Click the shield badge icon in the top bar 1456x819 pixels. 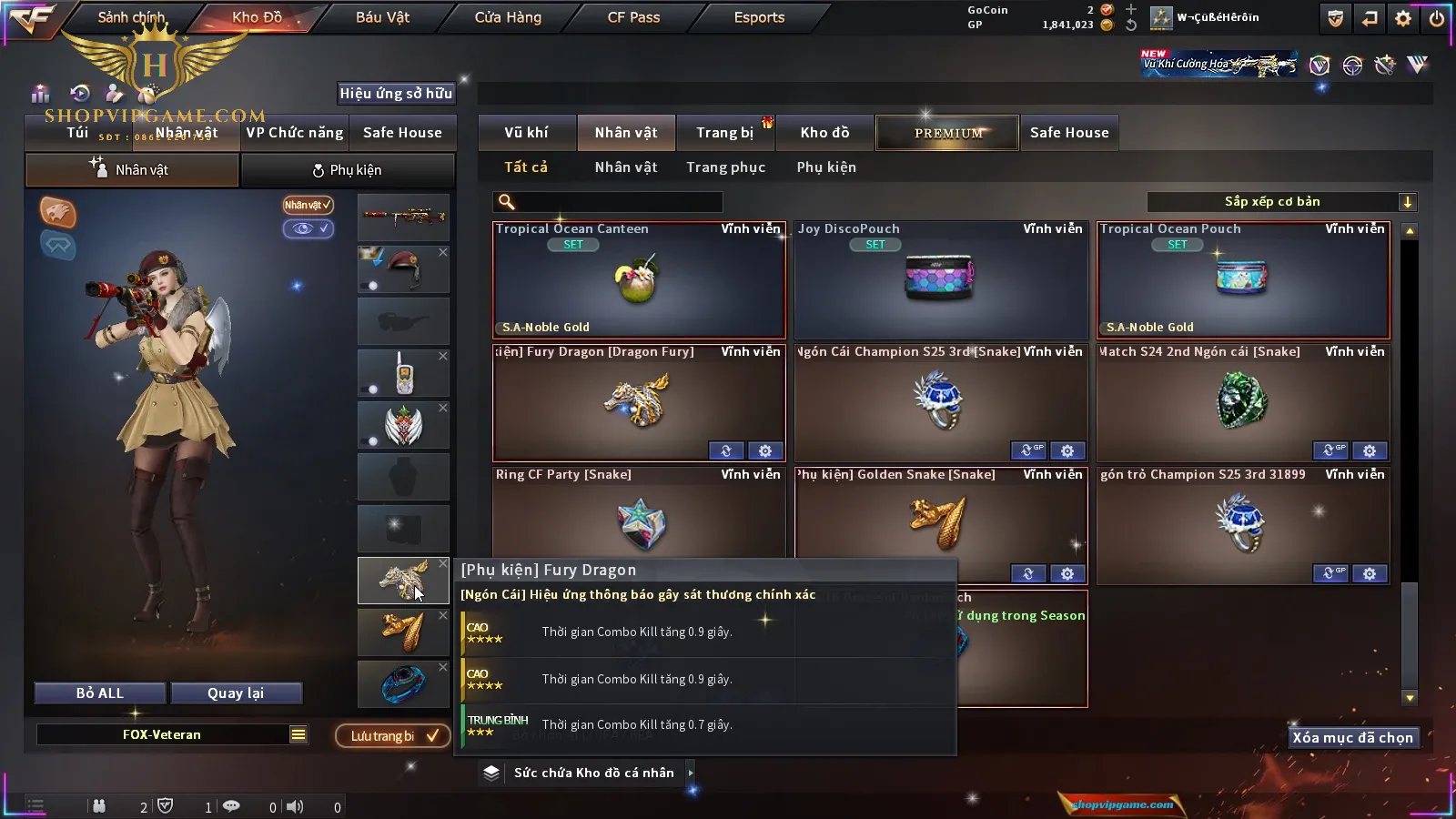[1336, 18]
